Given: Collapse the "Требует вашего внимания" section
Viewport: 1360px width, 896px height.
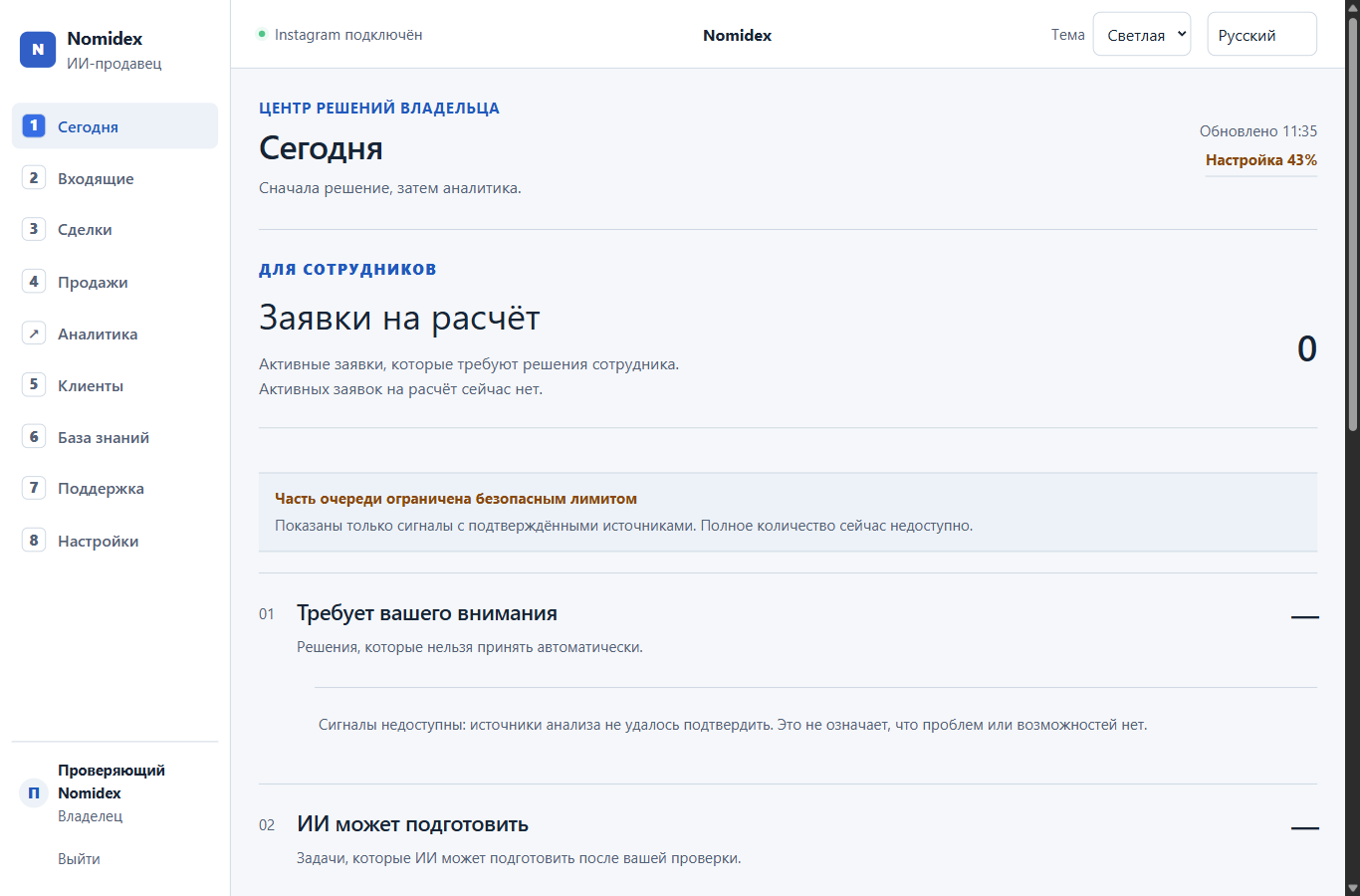Looking at the screenshot, I should (1304, 617).
